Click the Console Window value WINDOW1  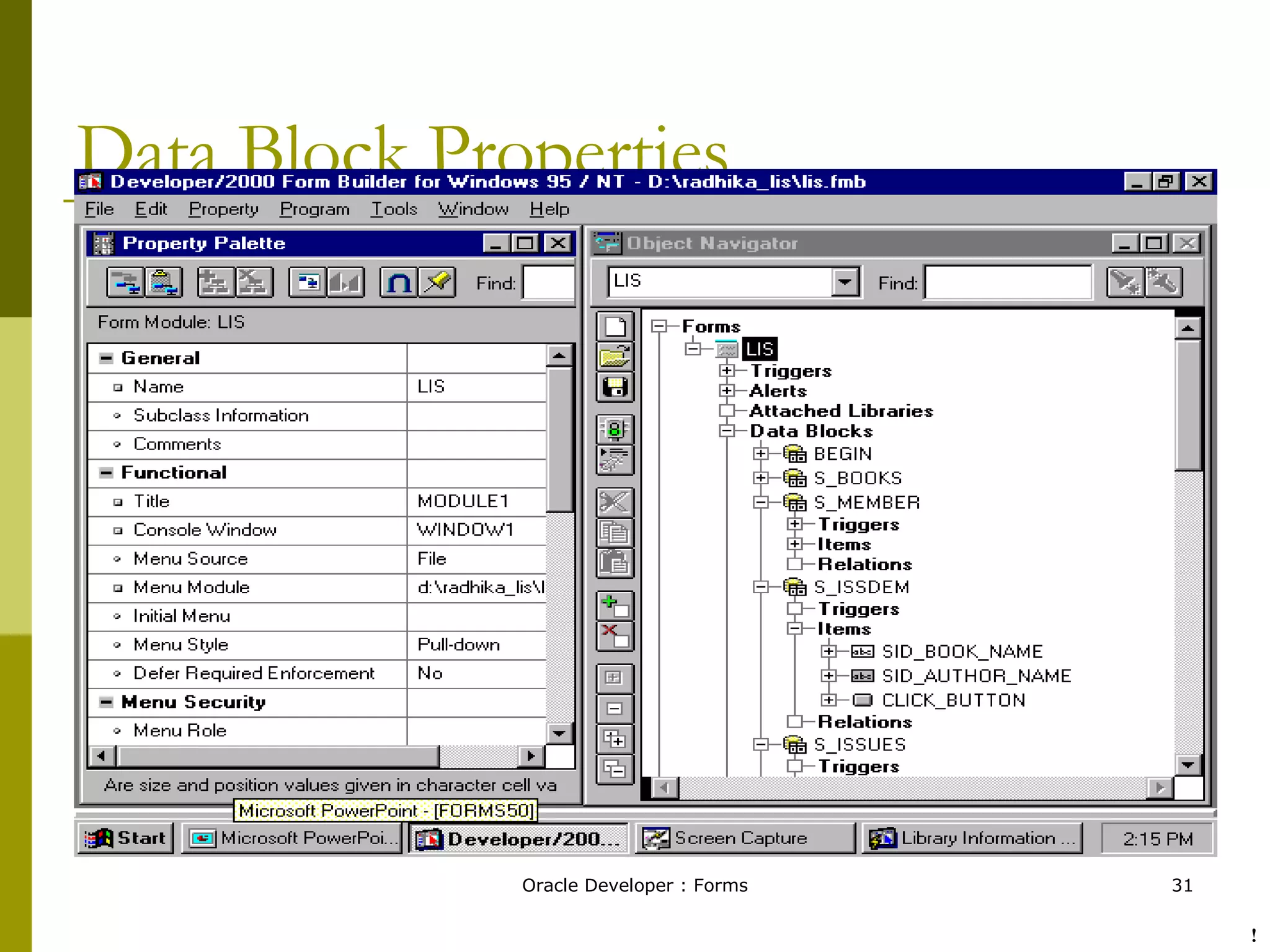point(465,530)
